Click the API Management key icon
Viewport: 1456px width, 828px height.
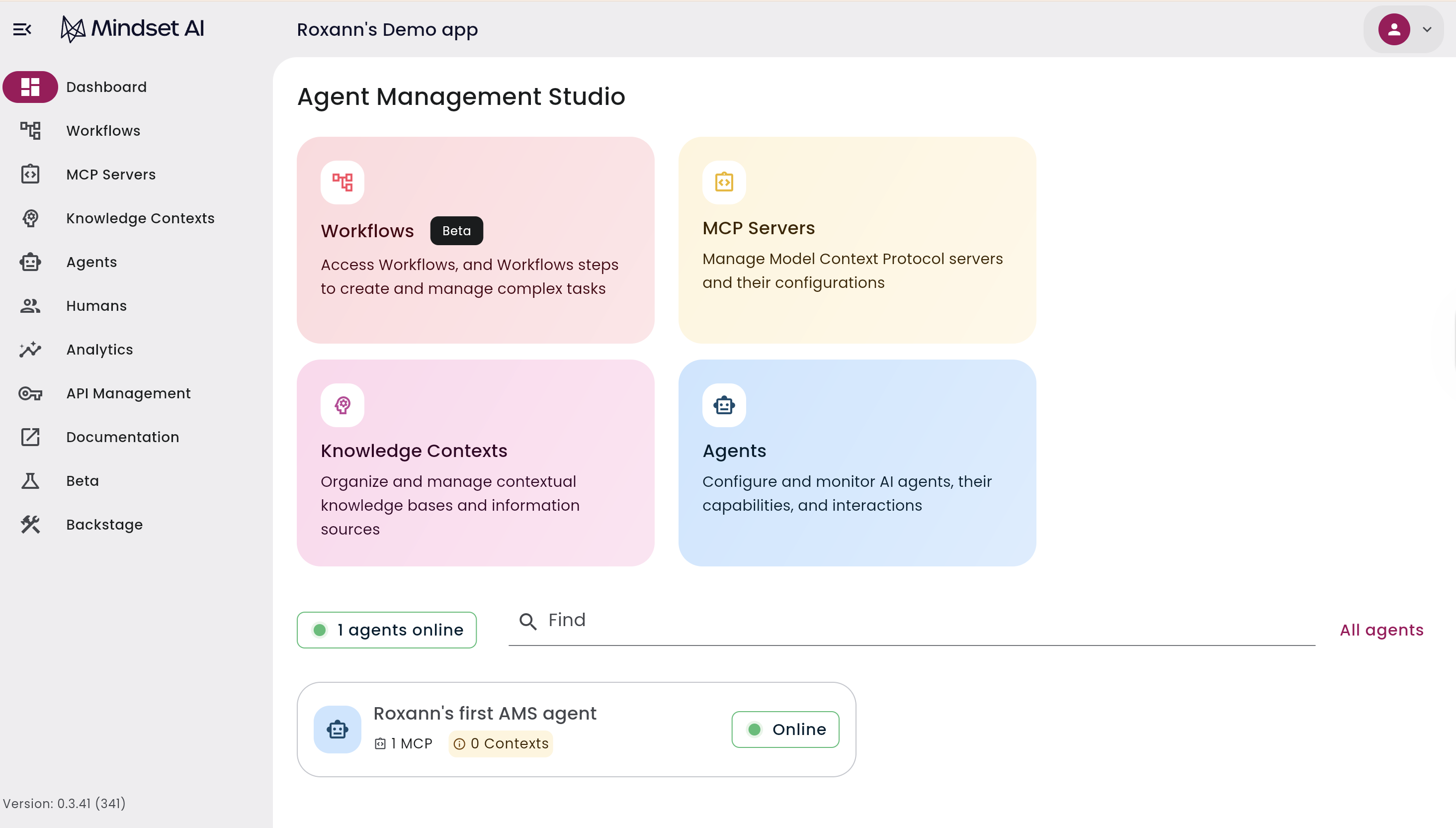(x=30, y=393)
